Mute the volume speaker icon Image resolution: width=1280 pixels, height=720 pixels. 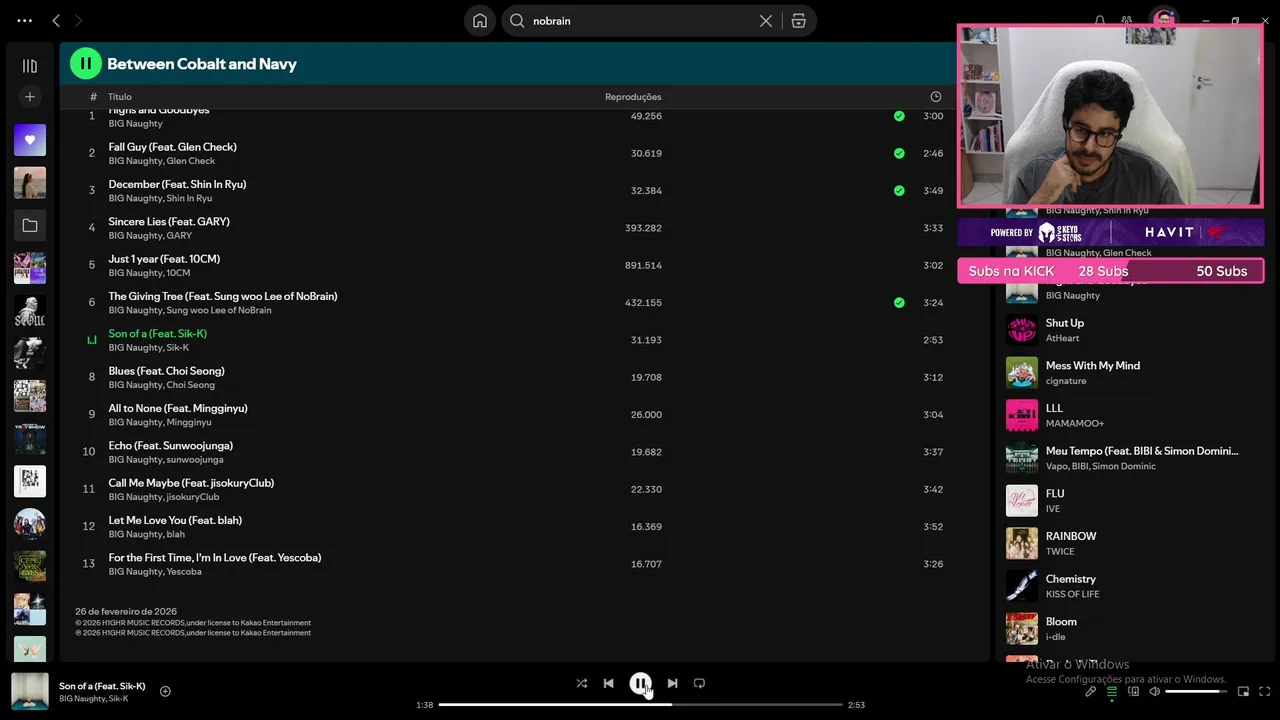pos(1154,691)
